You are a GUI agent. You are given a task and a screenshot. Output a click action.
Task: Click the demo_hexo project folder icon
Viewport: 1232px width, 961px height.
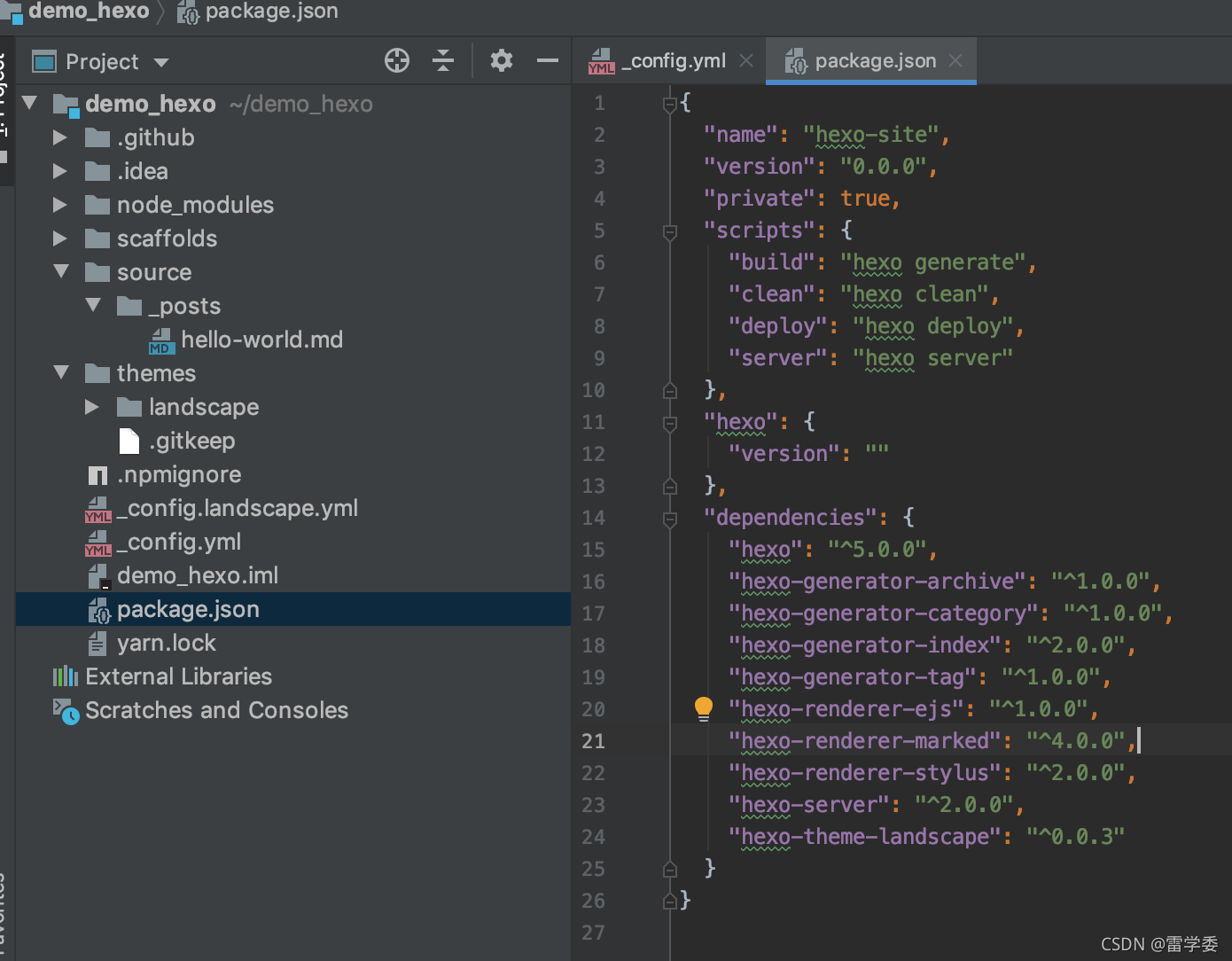66,105
